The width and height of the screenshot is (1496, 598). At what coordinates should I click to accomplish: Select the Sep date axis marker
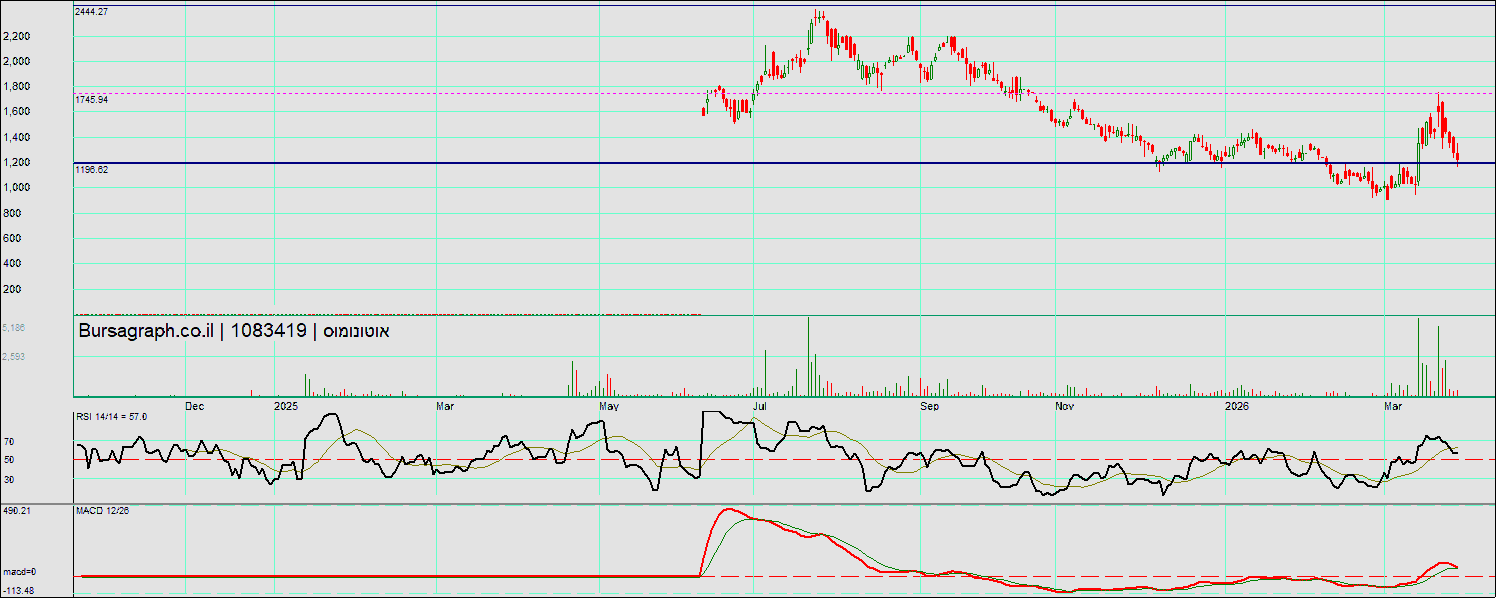(929, 407)
